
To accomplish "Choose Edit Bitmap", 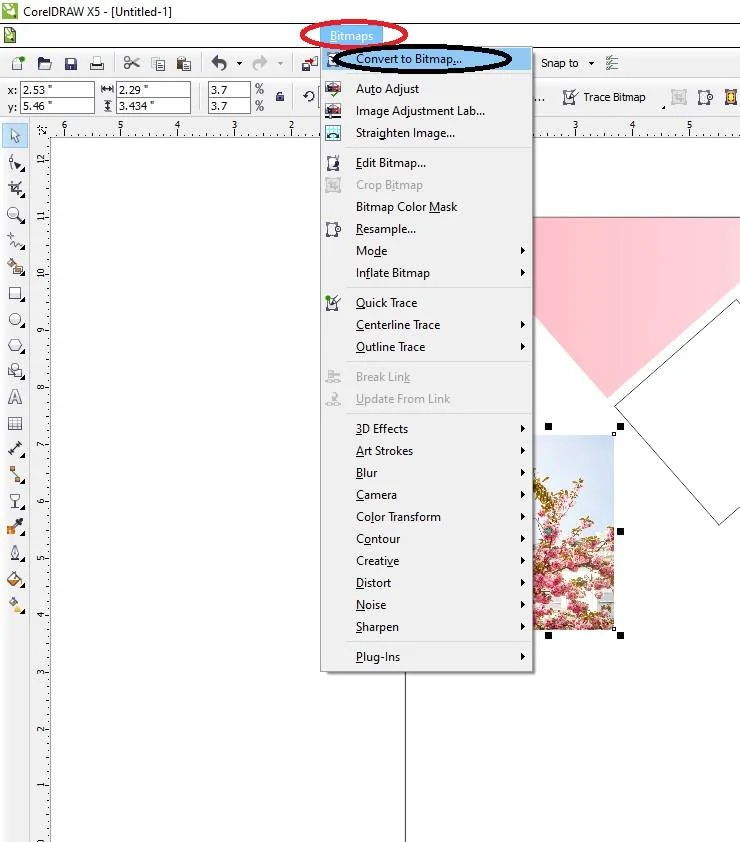I will click(x=426, y=163).
